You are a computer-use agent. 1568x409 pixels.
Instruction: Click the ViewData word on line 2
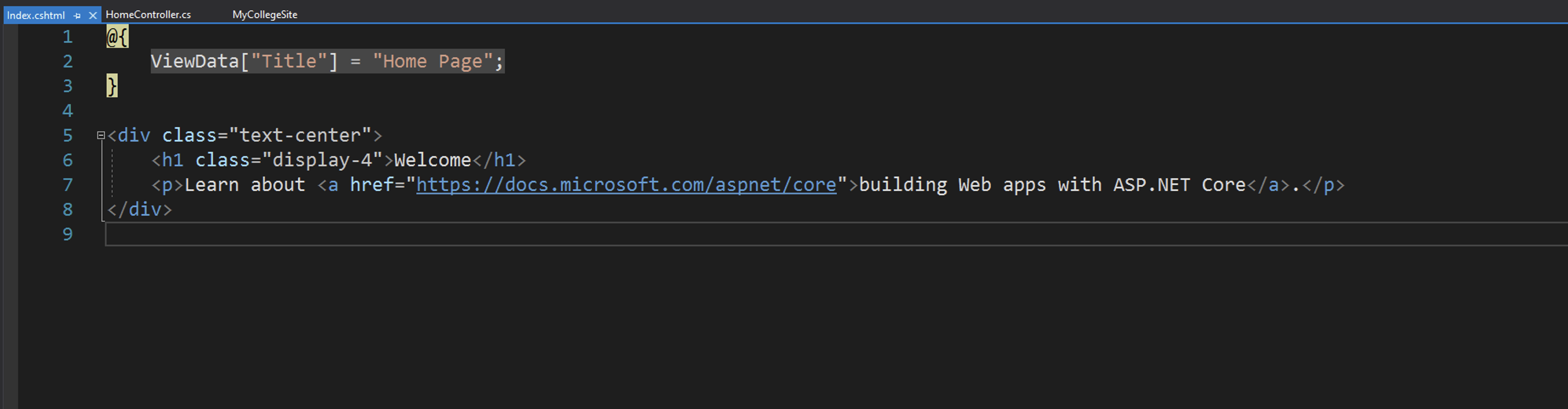click(x=194, y=62)
